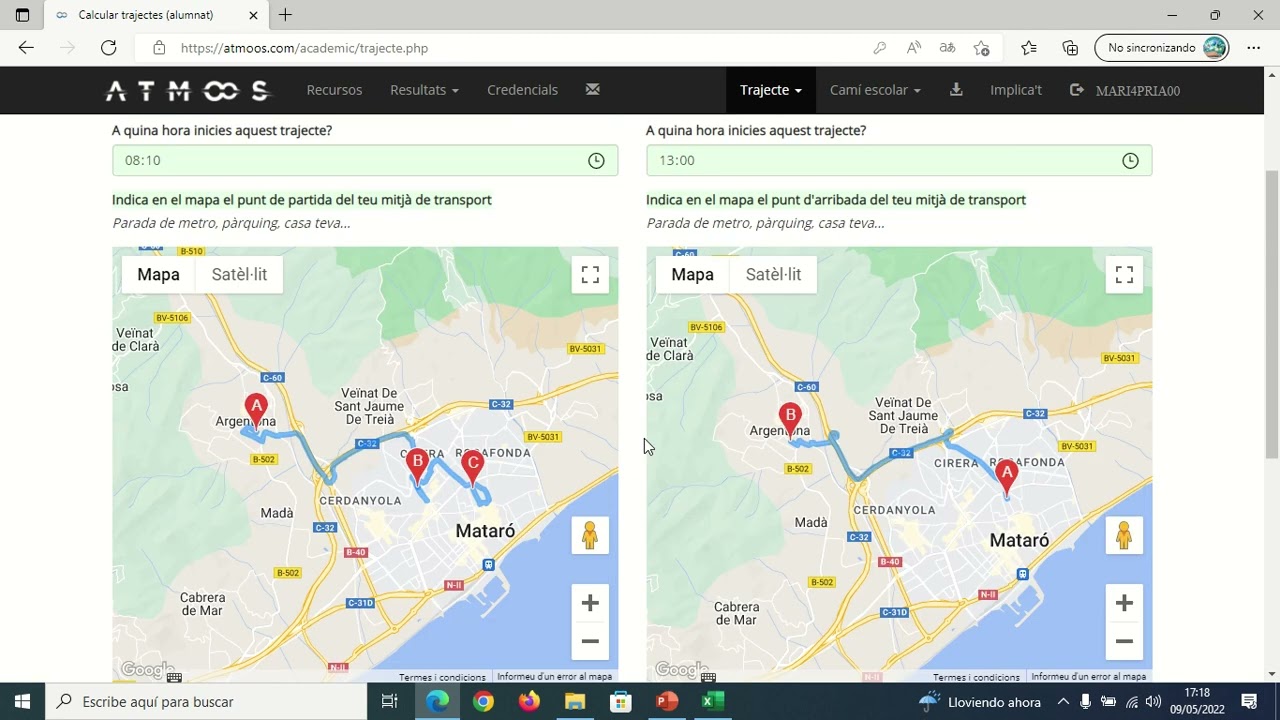This screenshot has height=720, width=1280.
Task: Click the browser address bar URL
Action: (x=304, y=47)
